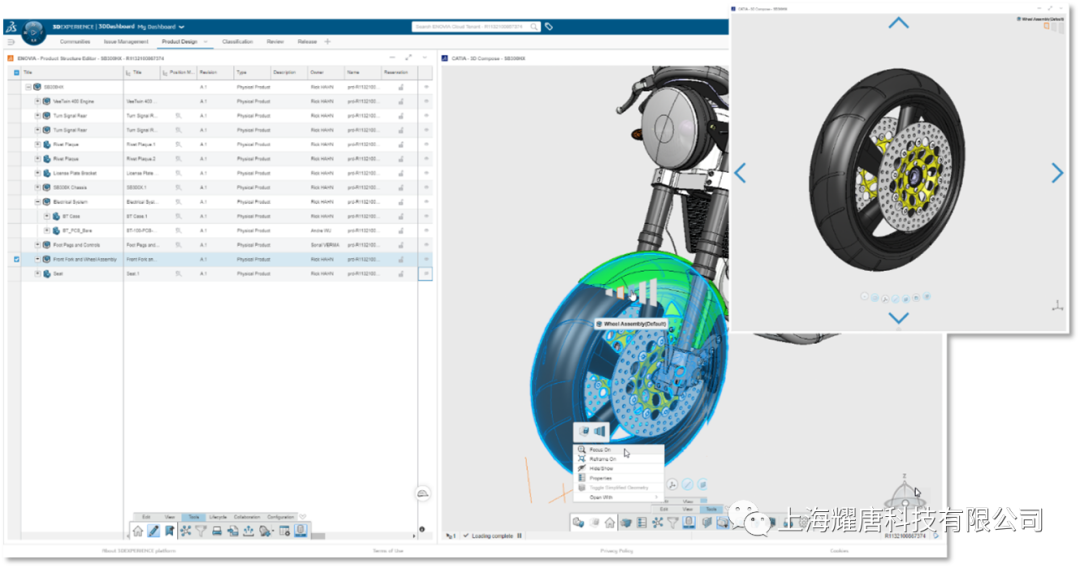Click orange view icon in wheel preview corner

[x=1046, y=26]
